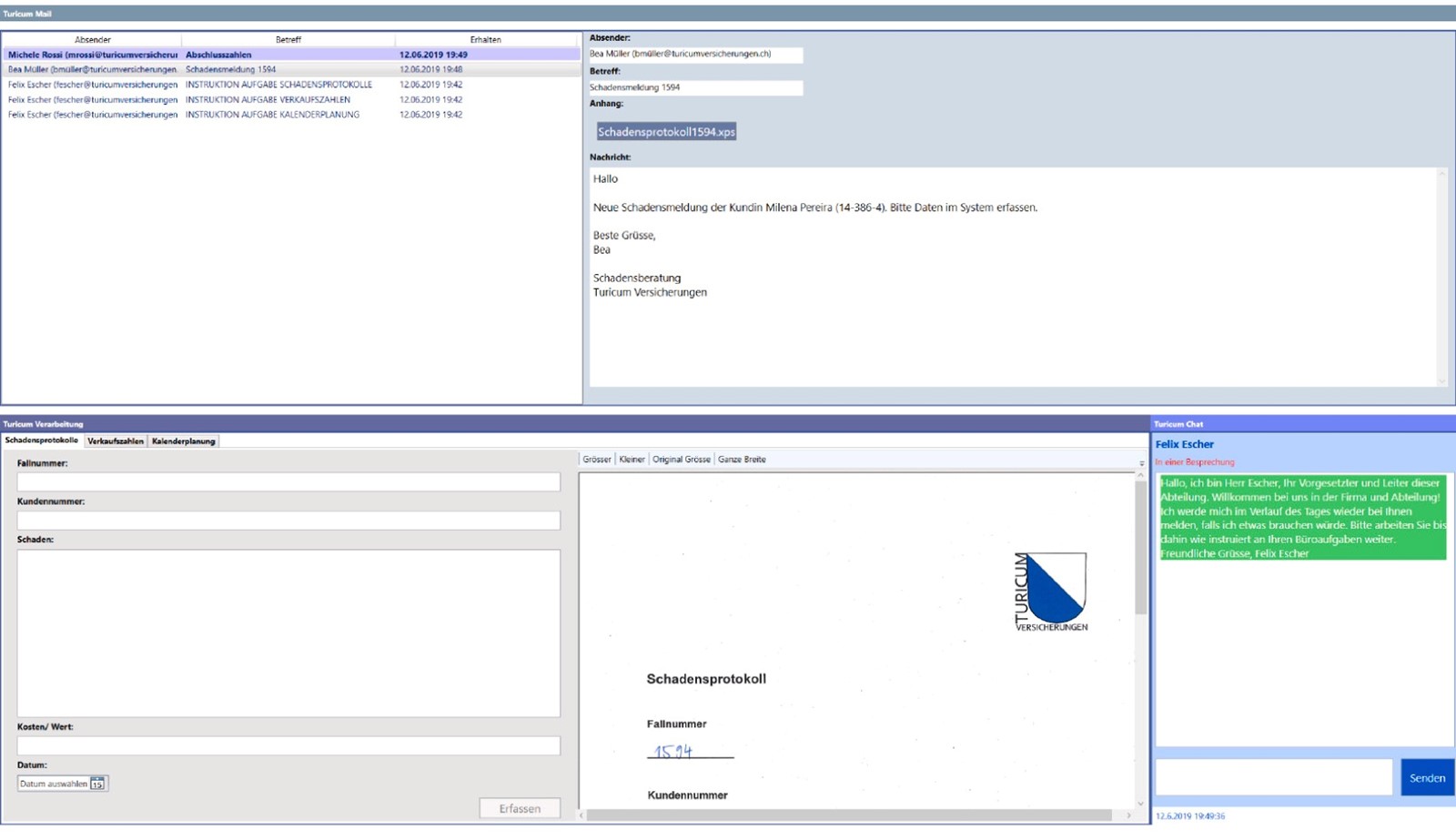Click scroll-down arrow of document viewer
Viewport: 1456px width, 840px height.
coord(1141,804)
